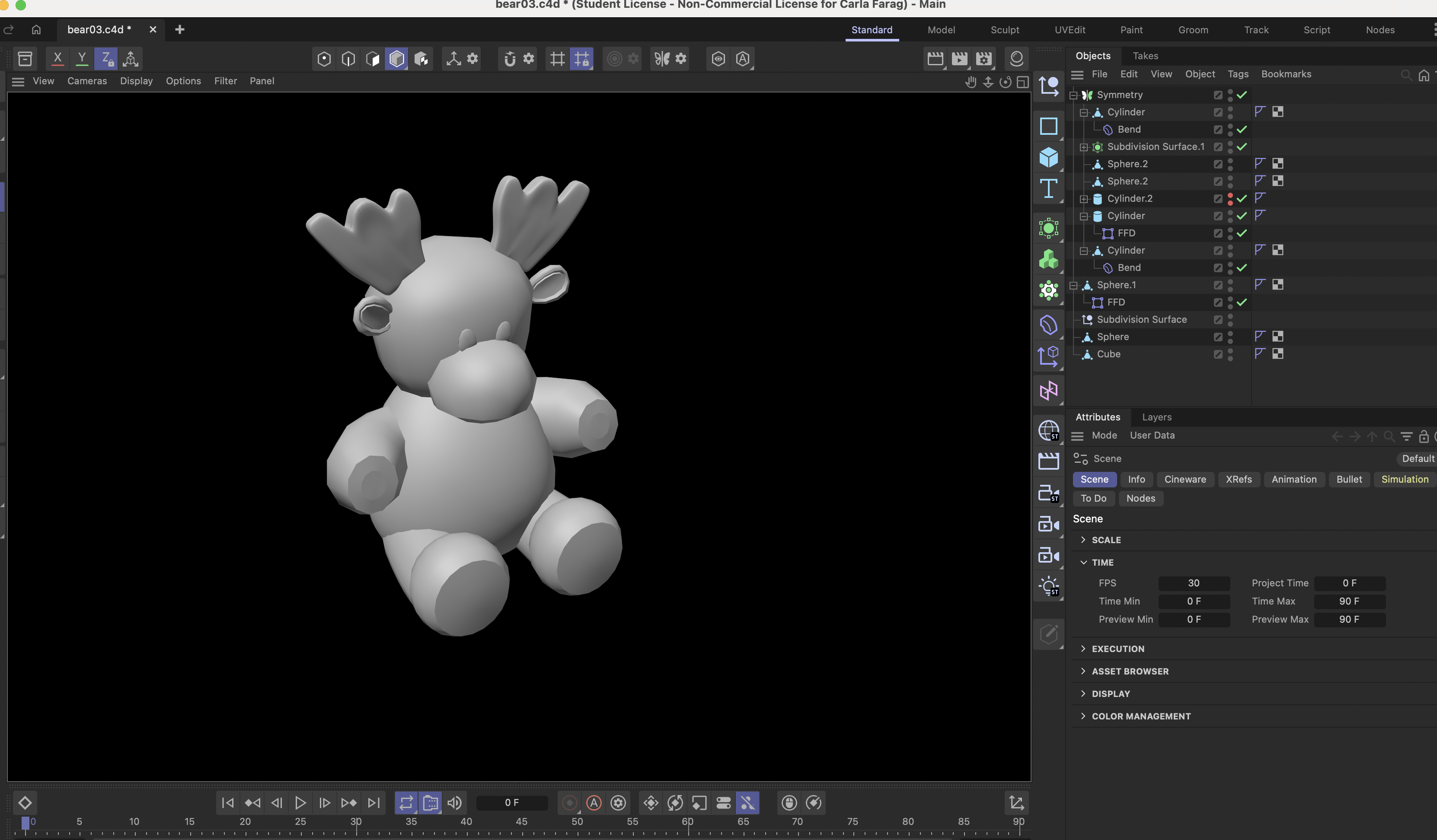Open the Cameras menu in the viewport
This screenshot has width=1437, height=840.
tap(86, 81)
